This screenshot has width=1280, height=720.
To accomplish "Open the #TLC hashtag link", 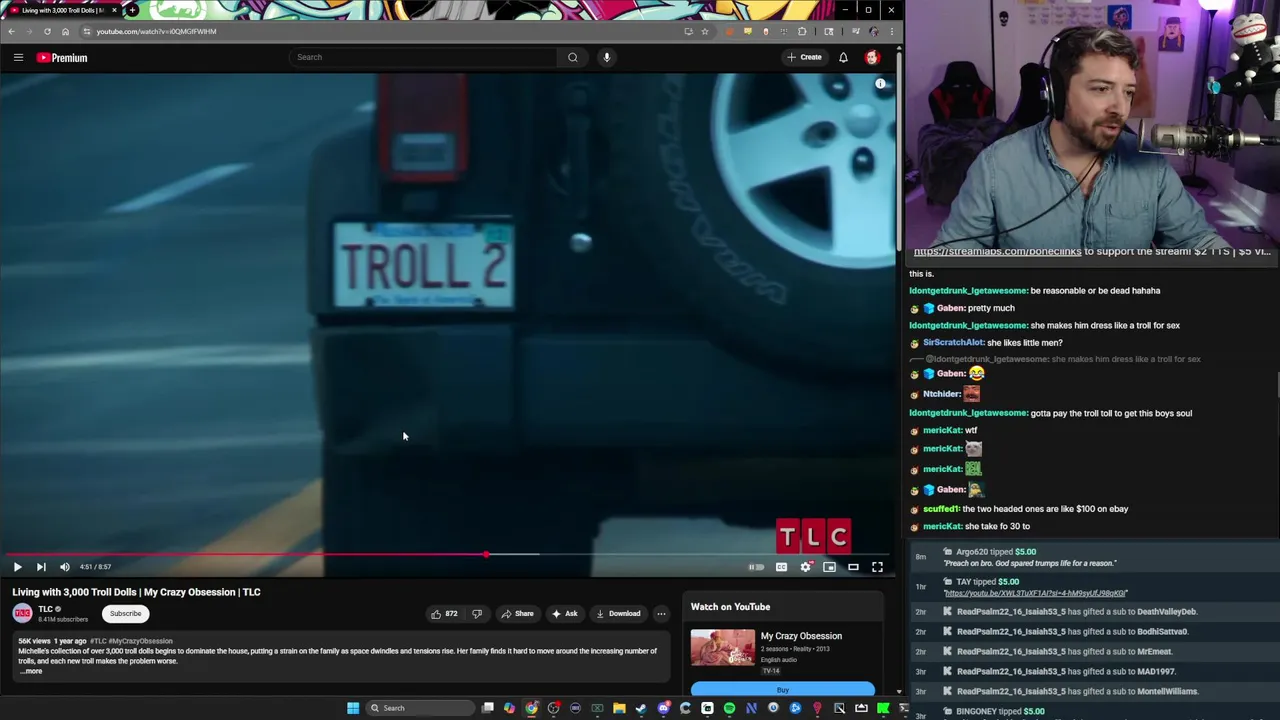I will (97, 641).
